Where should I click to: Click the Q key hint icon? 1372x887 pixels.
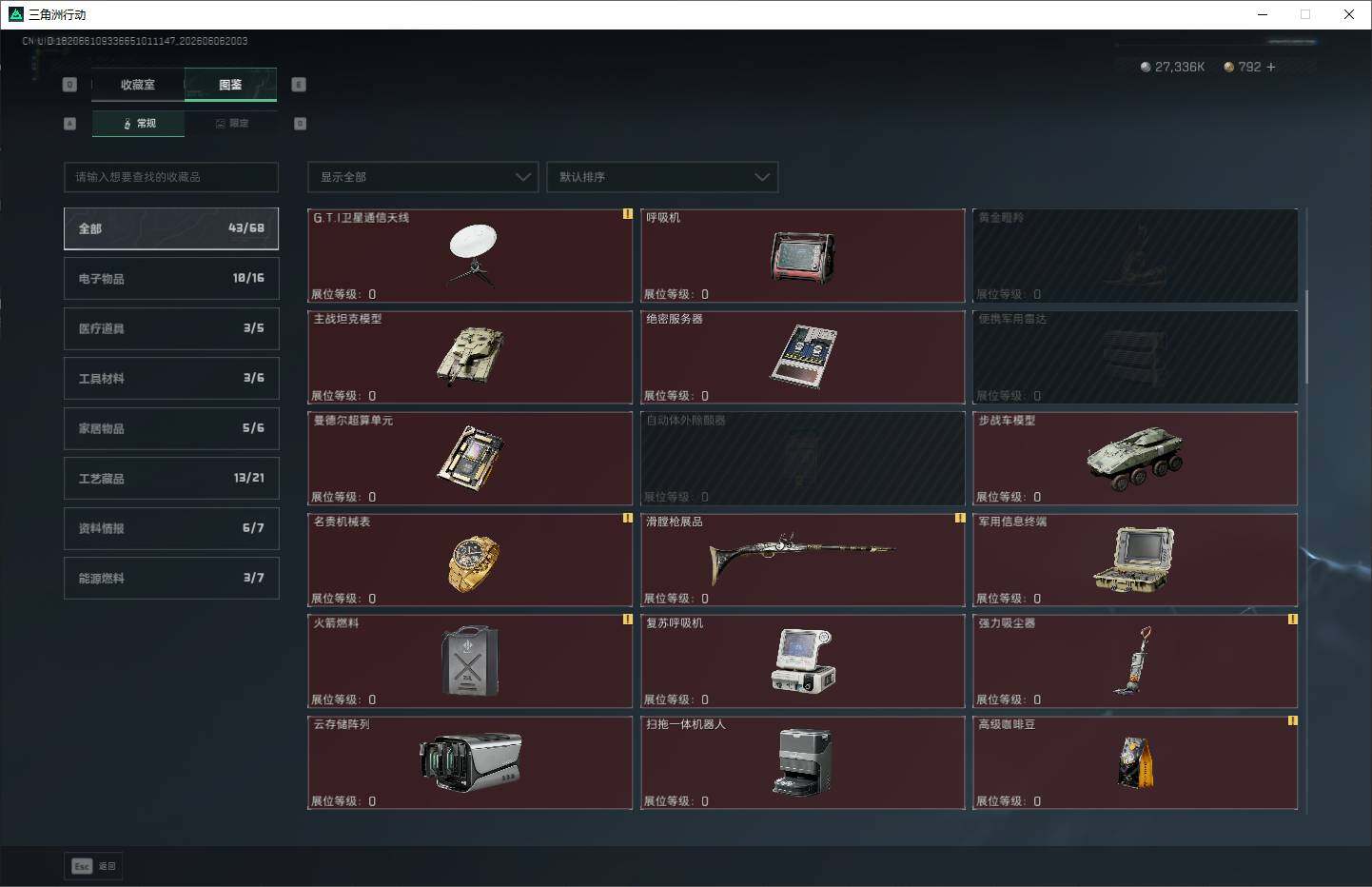[x=69, y=85]
